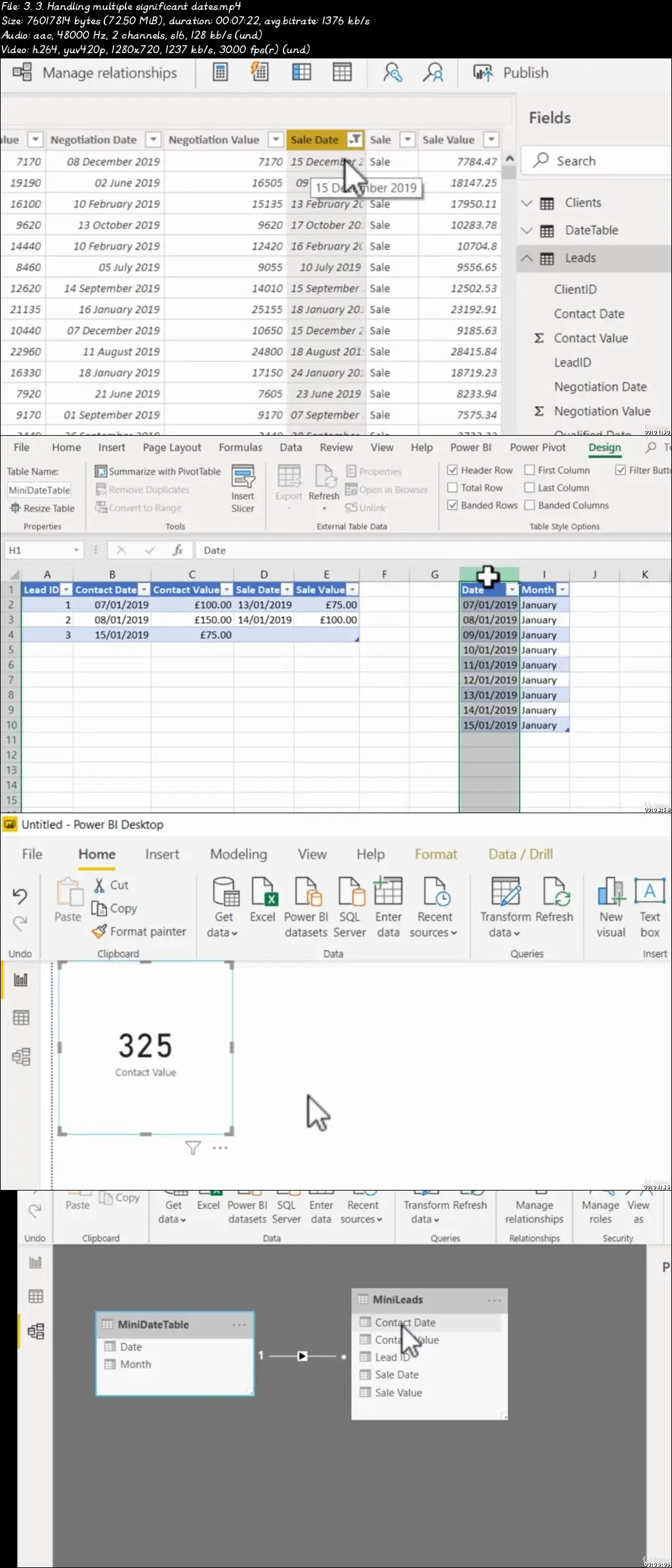Collapse the Leads table in Fields

coord(526,258)
